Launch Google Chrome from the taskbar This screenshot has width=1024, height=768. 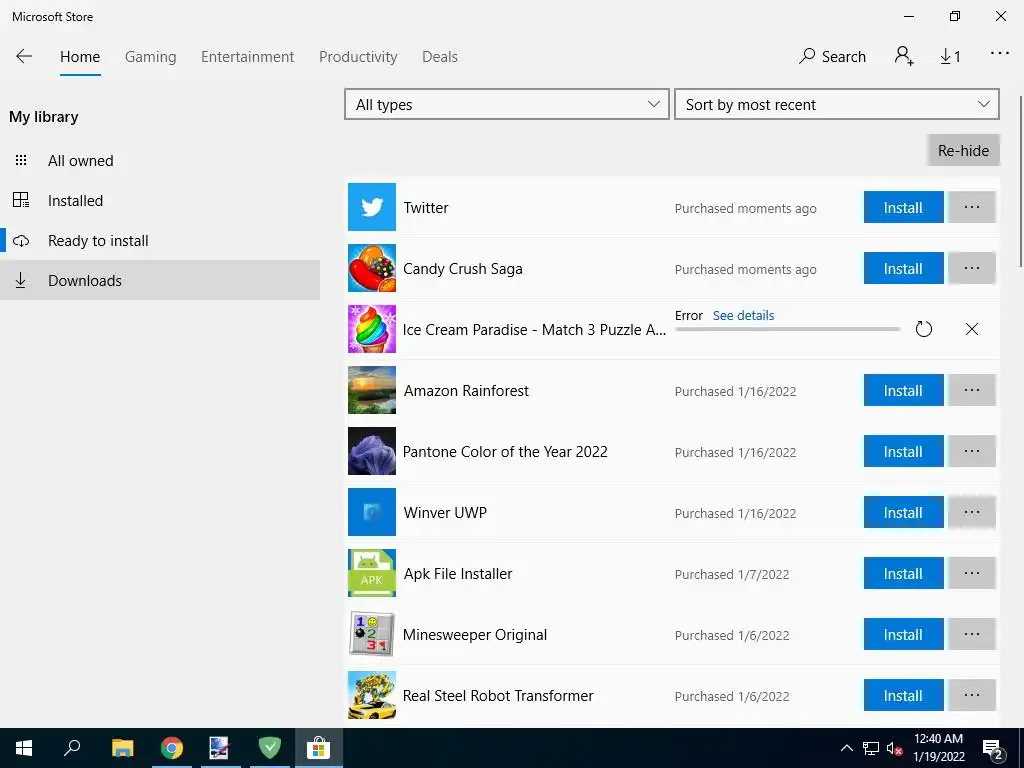pos(172,748)
